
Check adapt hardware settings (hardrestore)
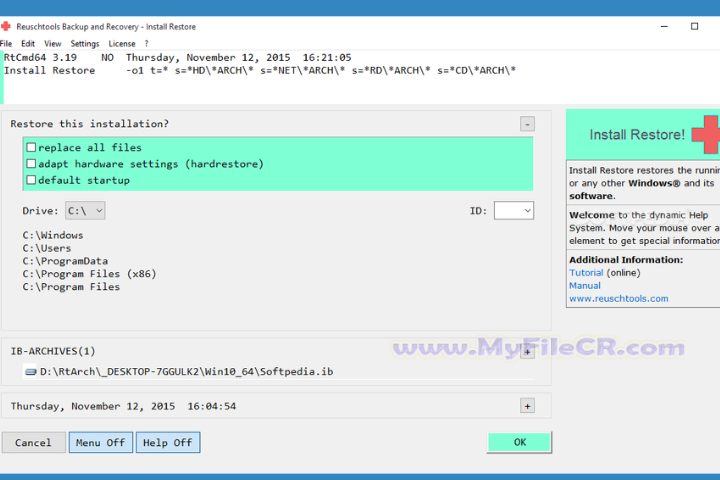pos(31,164)
